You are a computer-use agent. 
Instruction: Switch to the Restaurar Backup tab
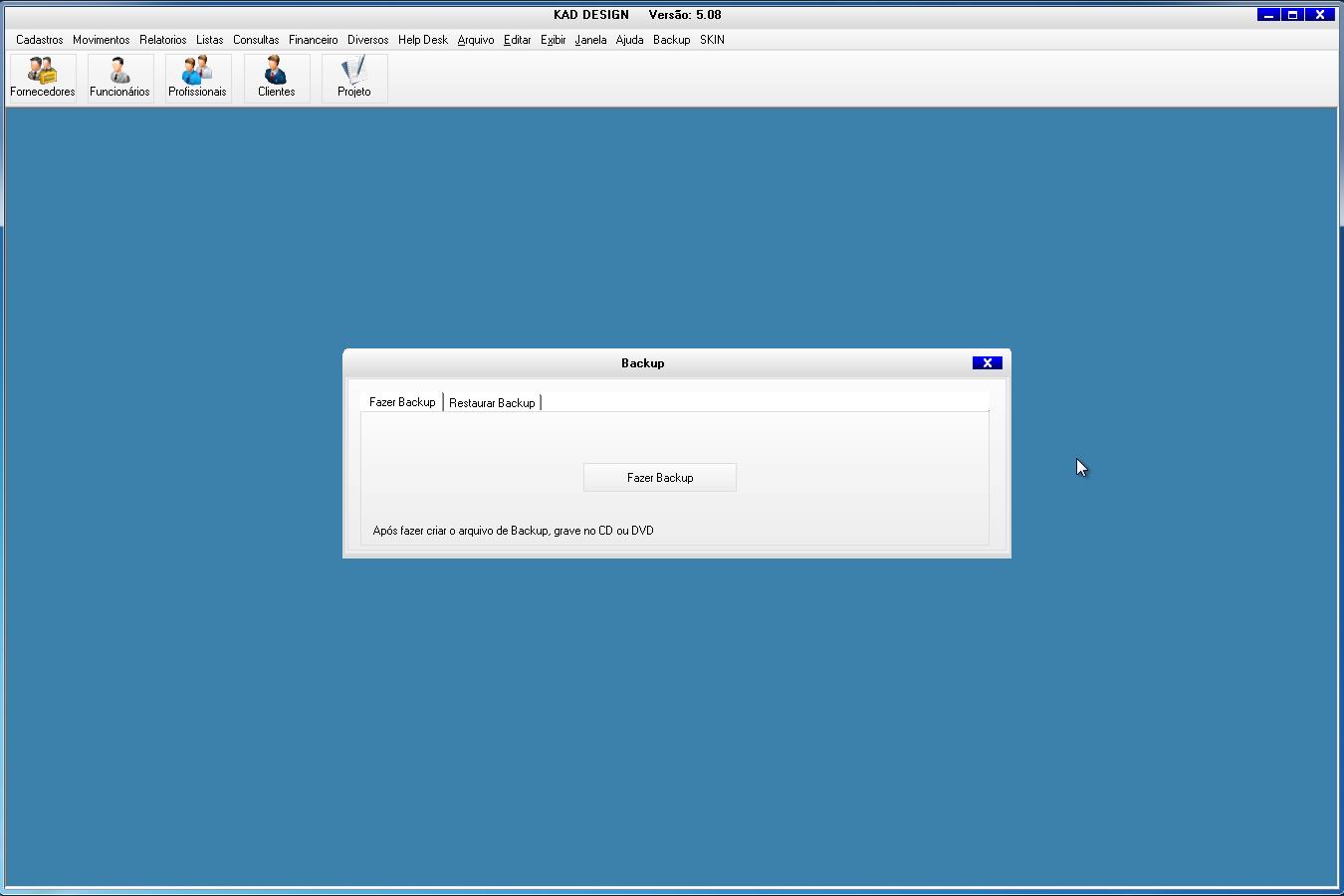(492, 403)
